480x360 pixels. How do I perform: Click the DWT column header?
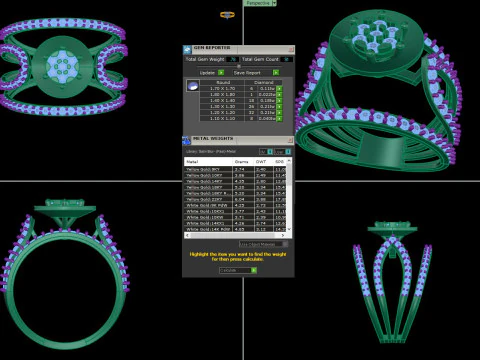point(263,162)
